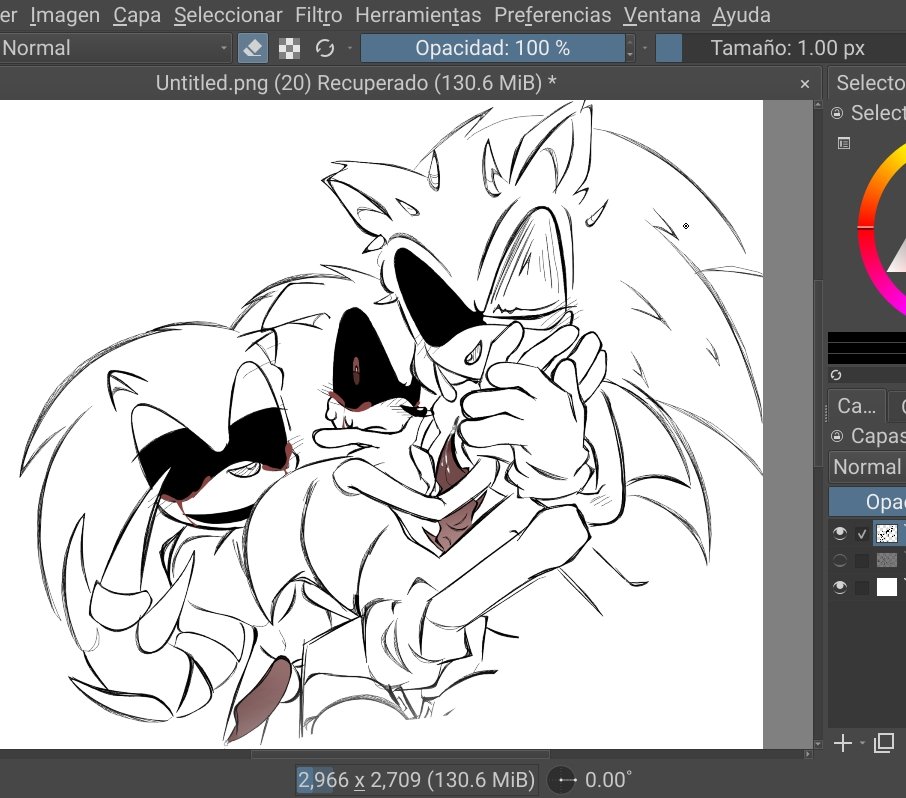Image resolution: width=906 pixels, height=798 pixels.
Task: Click the image dimensions 2,966 x 2,709 status
Action: (x=416, y=780)
